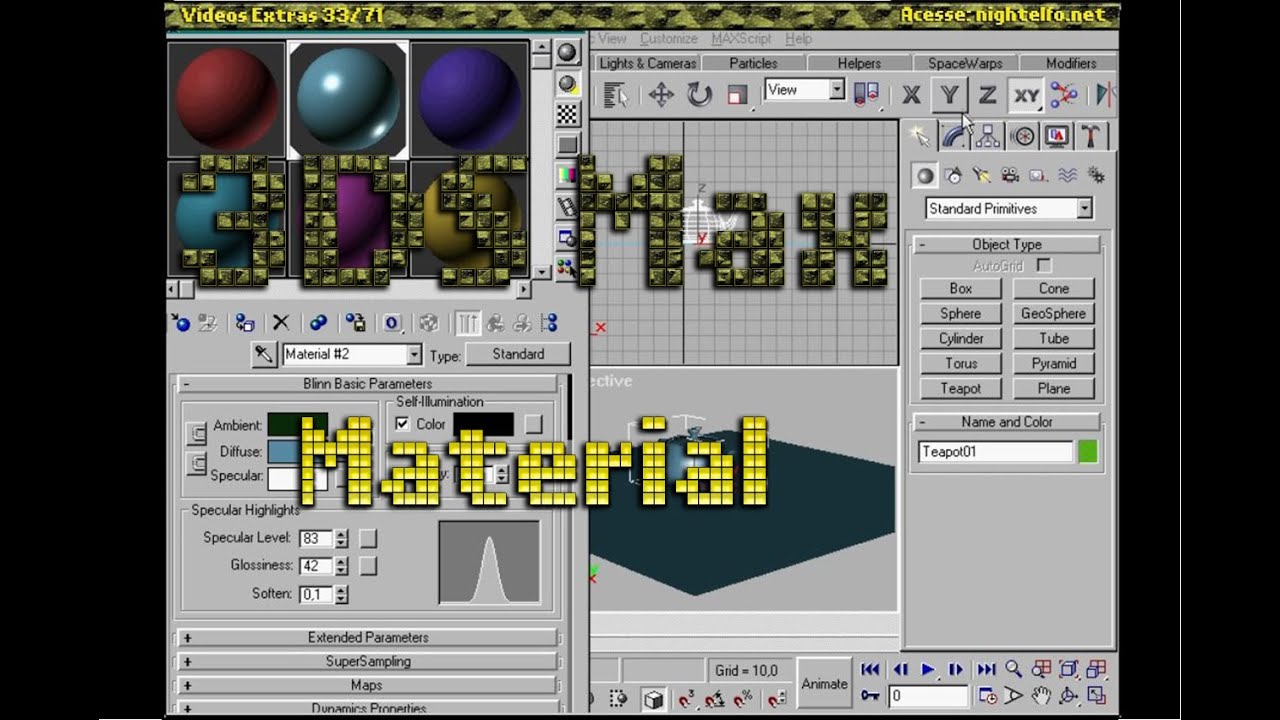Image resolution: width=1280 pixels, height=720 pixels.
Task: Click the Specular Level value field
Action: click(x=316, y=538)
